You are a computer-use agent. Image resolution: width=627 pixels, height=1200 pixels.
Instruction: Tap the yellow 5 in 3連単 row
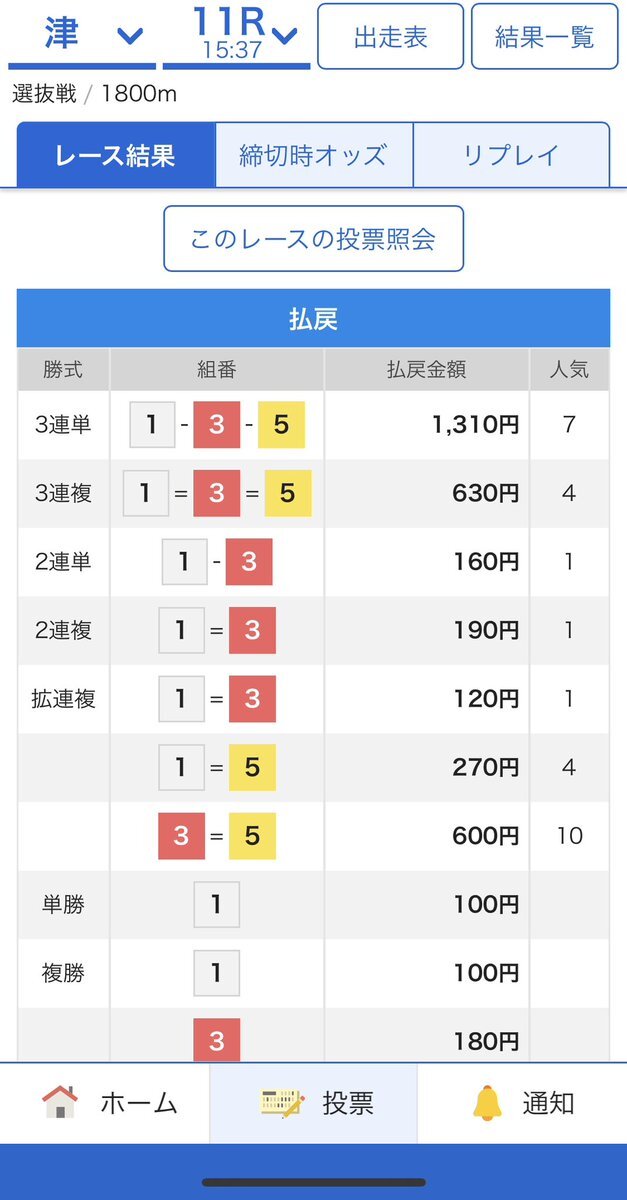[x=281, y=425]
